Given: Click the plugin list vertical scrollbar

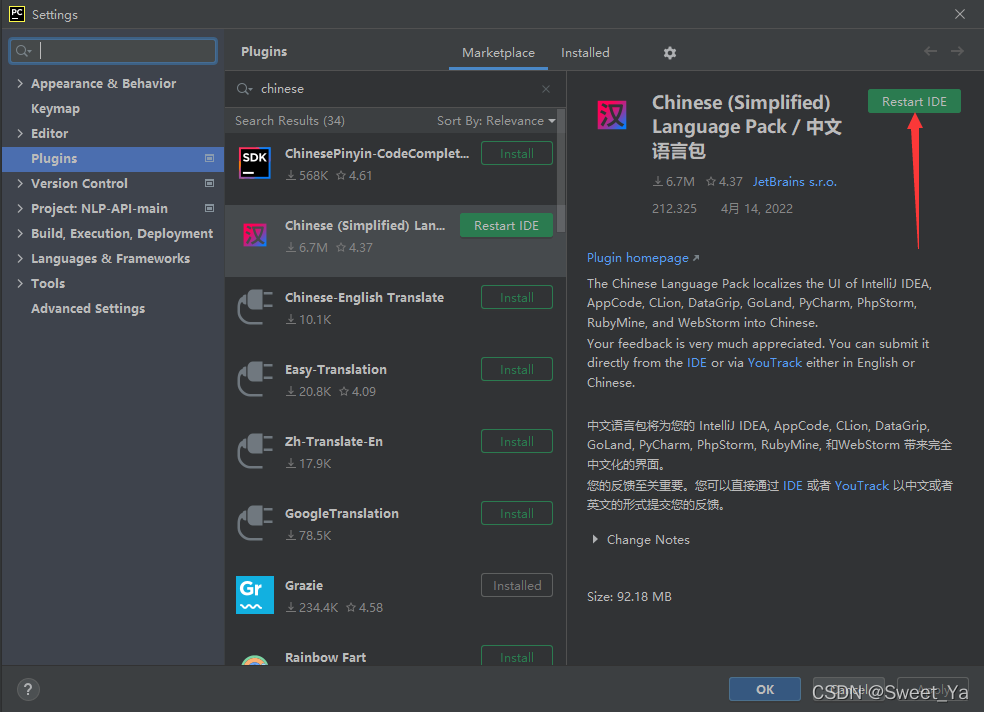Looking at the screenshot, I should [561, 171].
